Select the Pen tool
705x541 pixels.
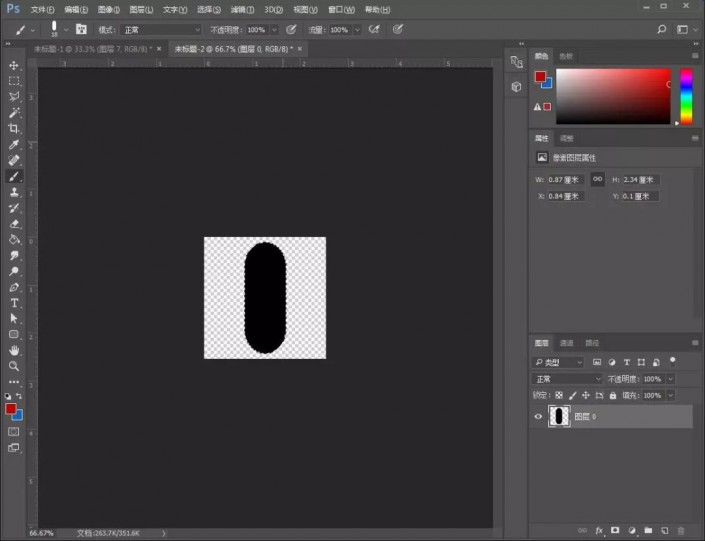tap(14, 287)
